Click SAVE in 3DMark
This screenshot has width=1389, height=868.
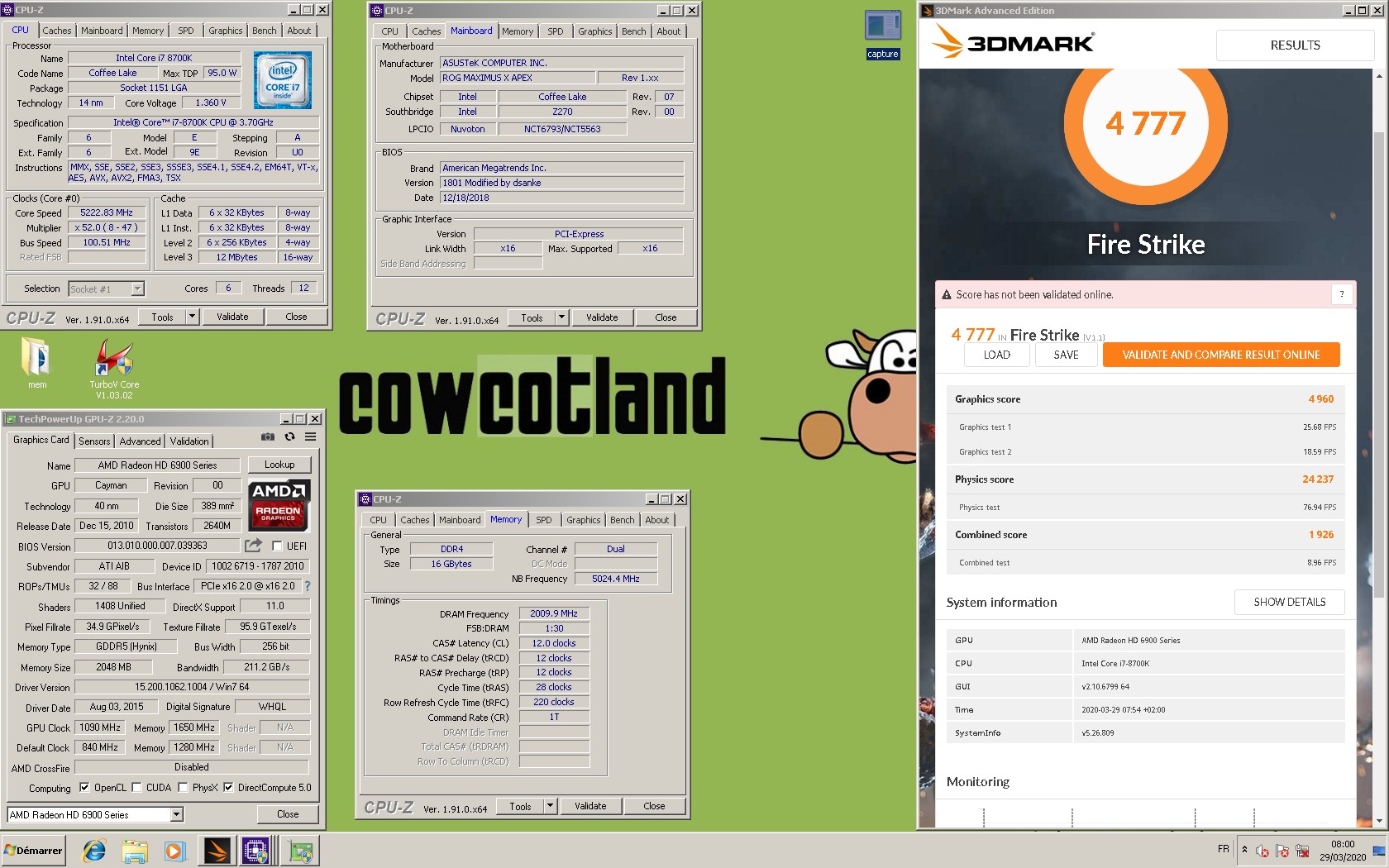(1066, 355)
